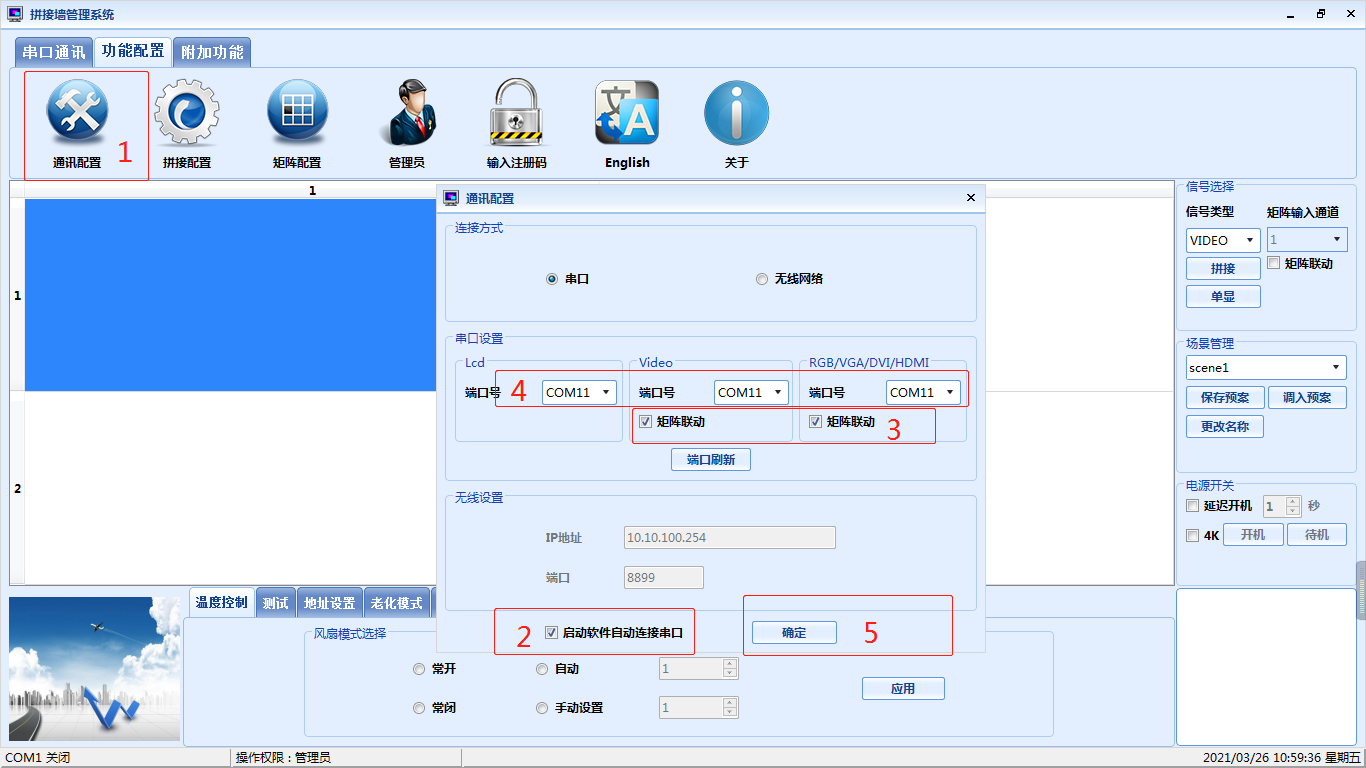
Task: Open the 管理员 user icon
Action: tap(407, 113)
